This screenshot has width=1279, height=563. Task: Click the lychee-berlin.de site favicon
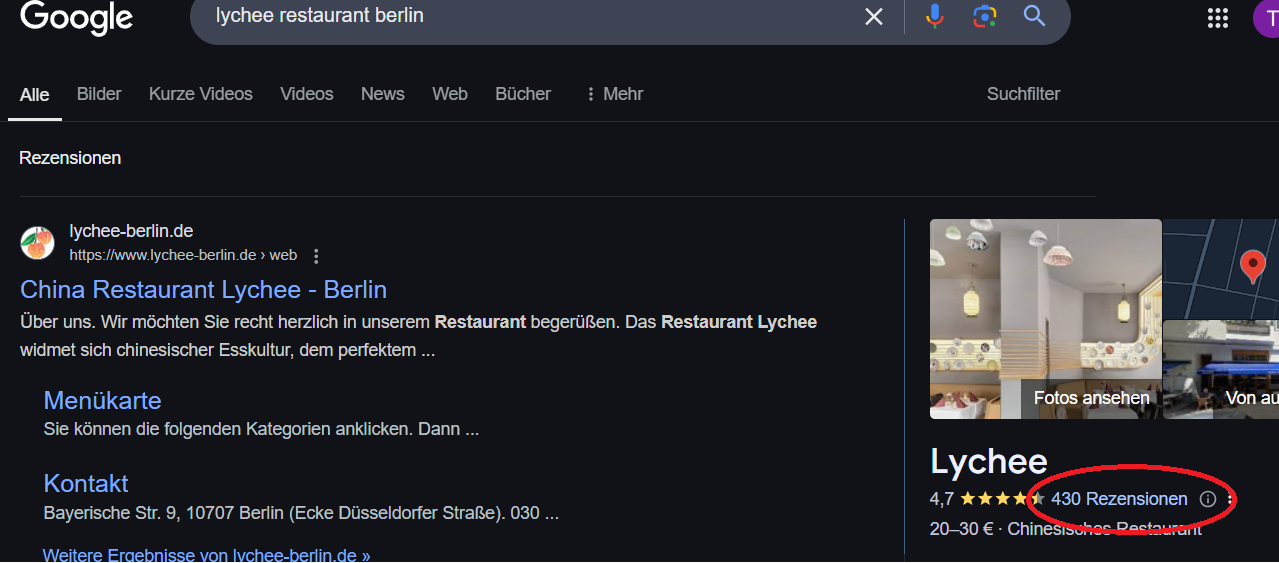pyautogui.click(x=38, y=243)
